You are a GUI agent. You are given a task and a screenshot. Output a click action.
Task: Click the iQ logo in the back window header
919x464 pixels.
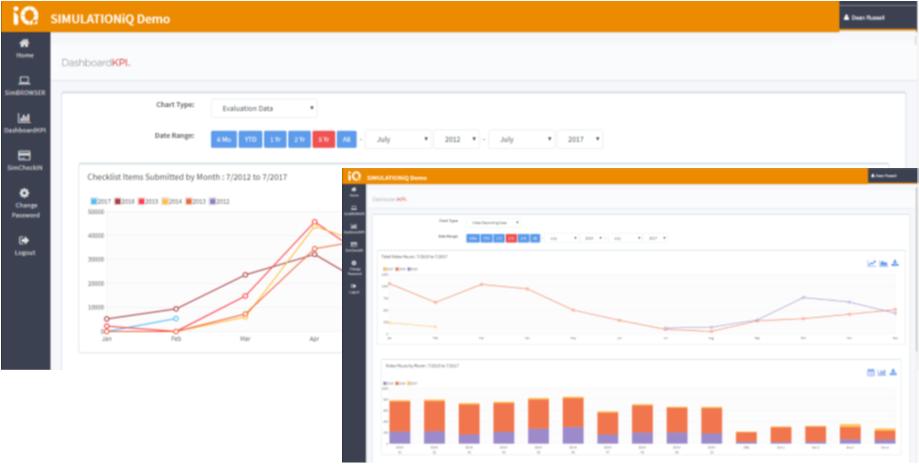coord(26,16)
